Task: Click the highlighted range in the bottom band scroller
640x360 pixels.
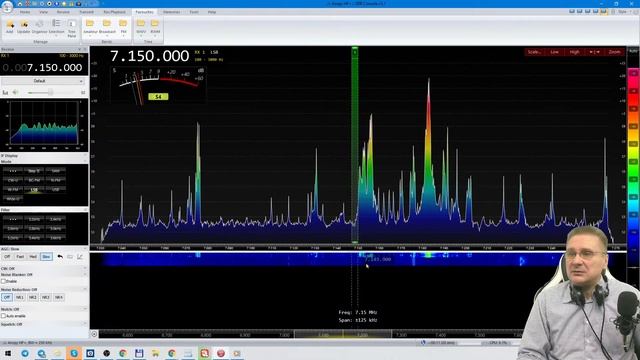Action: [343, 334]
